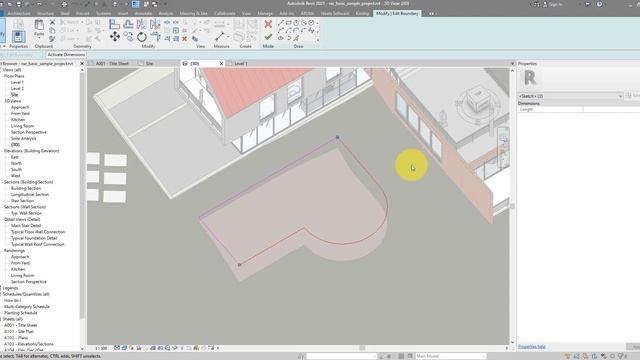
Task: Open the Kitchen 3D view in browser
Action: (18, 120)
